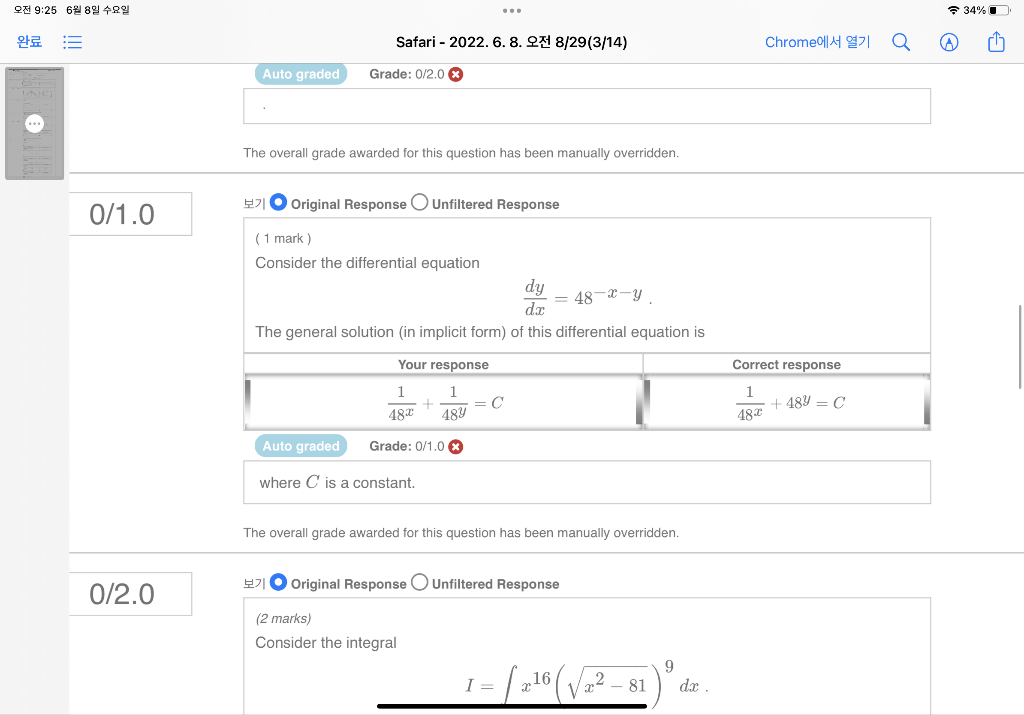This screenshot has height=715, width=1024.
Task: Click red X beside Grade 0/2.0
Action: [456, 74]
